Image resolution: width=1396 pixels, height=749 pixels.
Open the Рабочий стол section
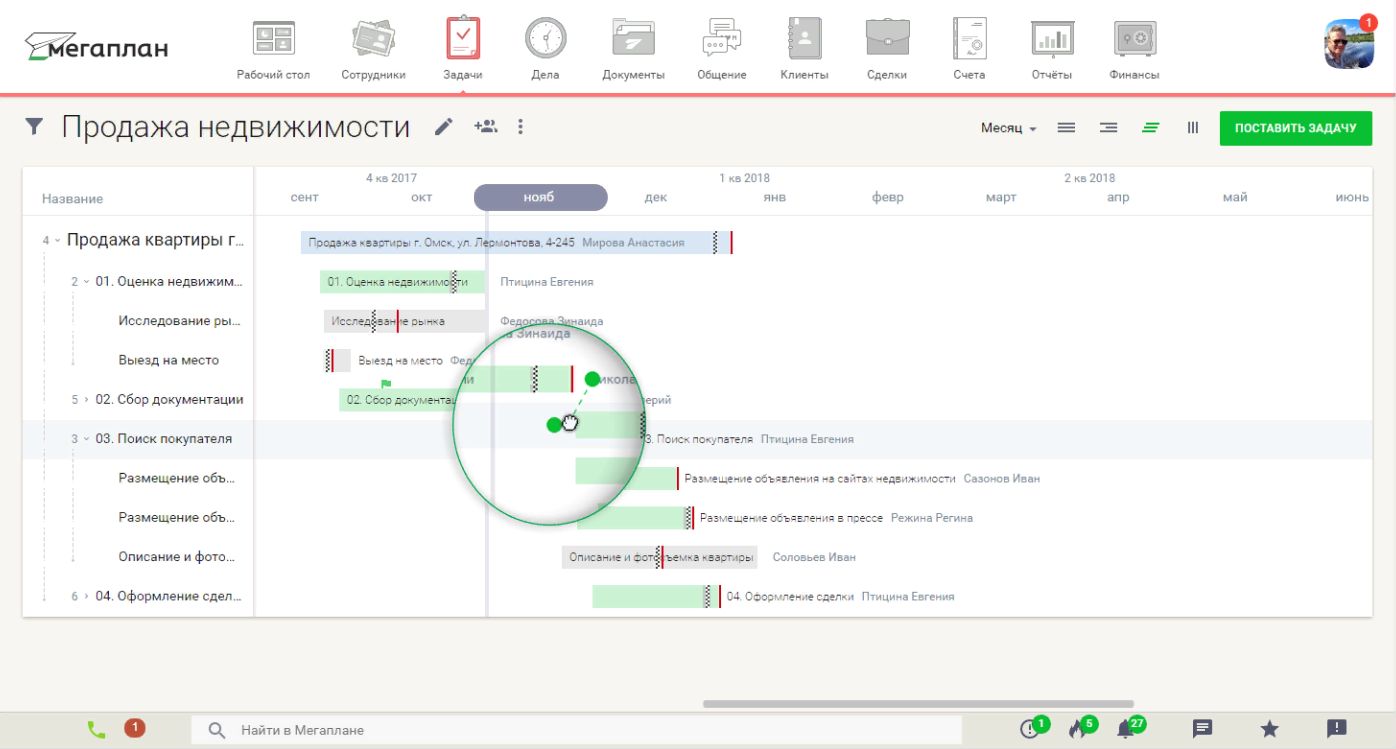[x=273, y=49]
